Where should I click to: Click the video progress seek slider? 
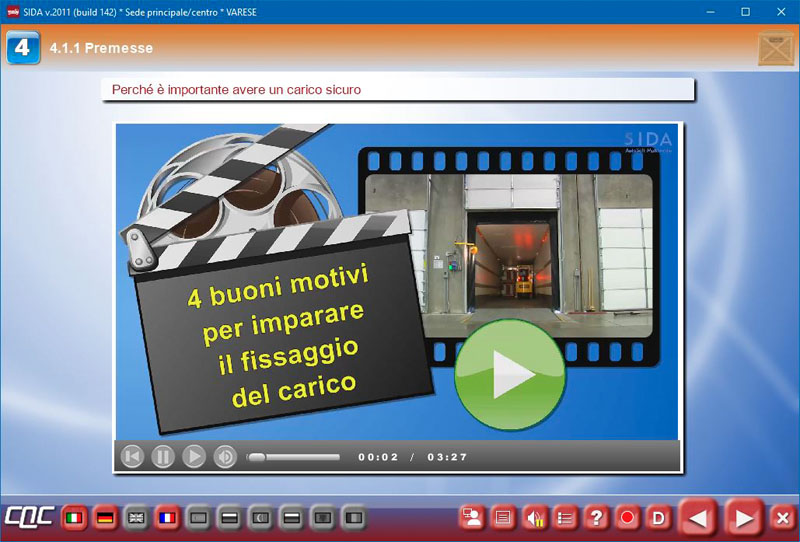[x=295, y=457]
